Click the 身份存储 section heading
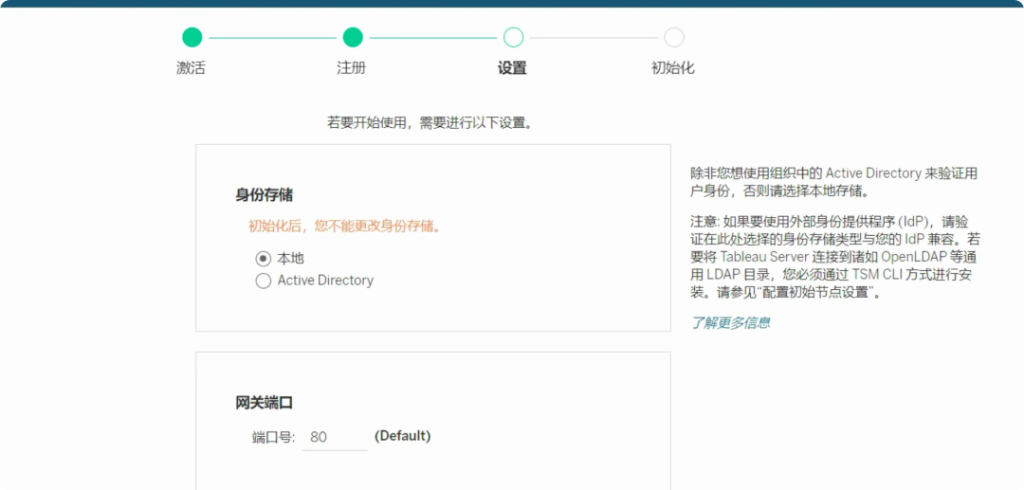 coord(264,195)
